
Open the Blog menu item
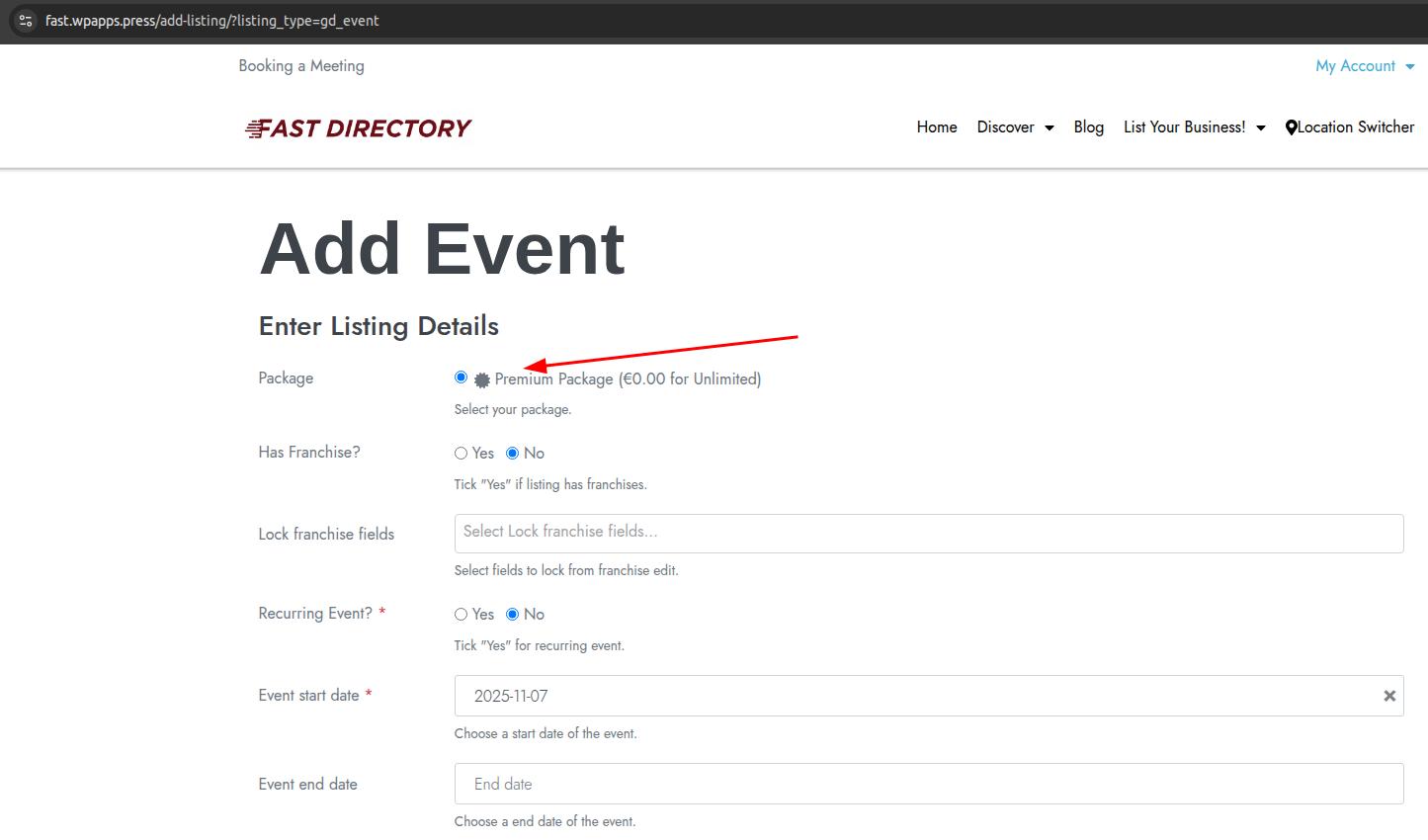1088,127
